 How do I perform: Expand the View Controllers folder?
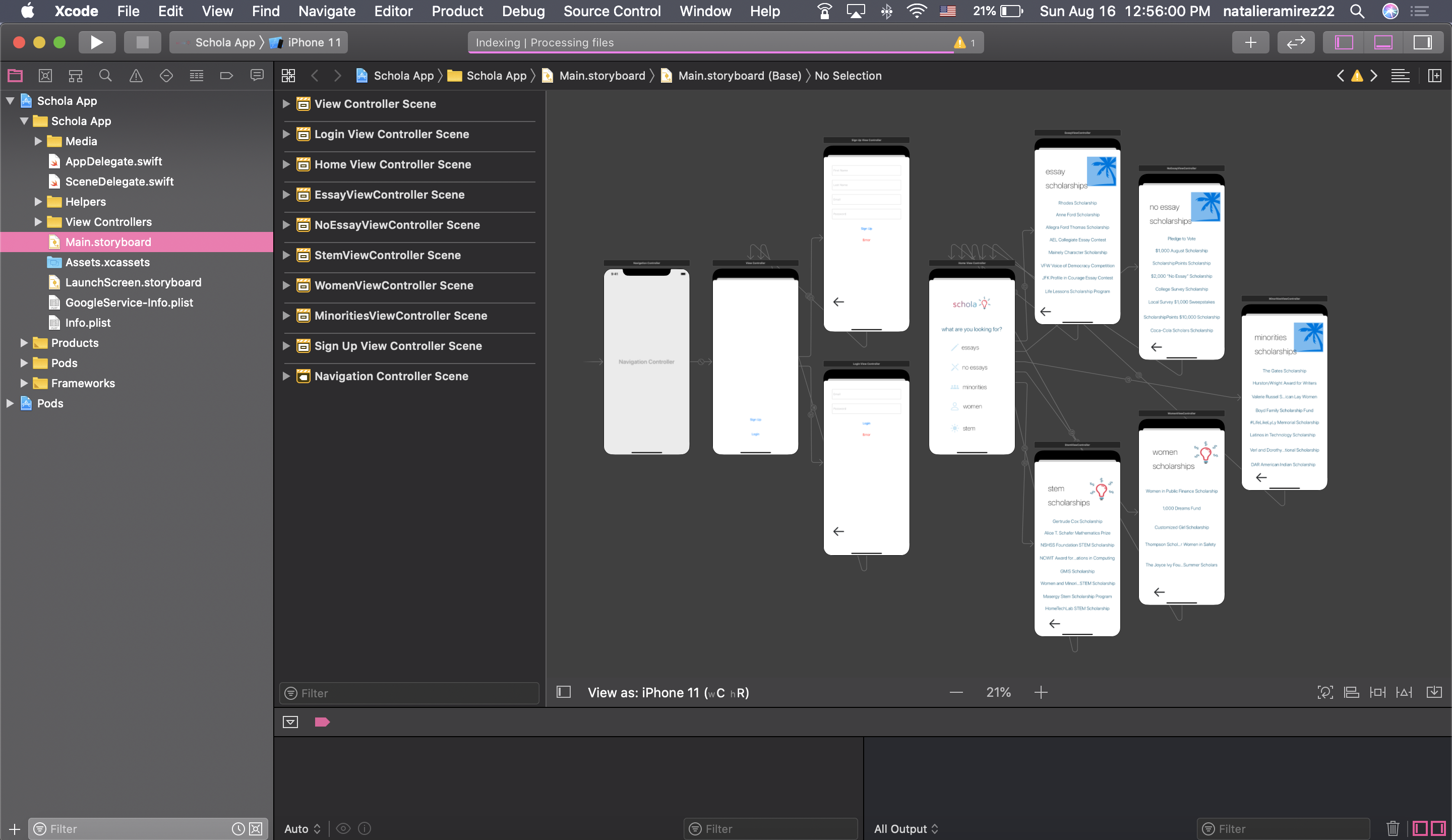38,222
